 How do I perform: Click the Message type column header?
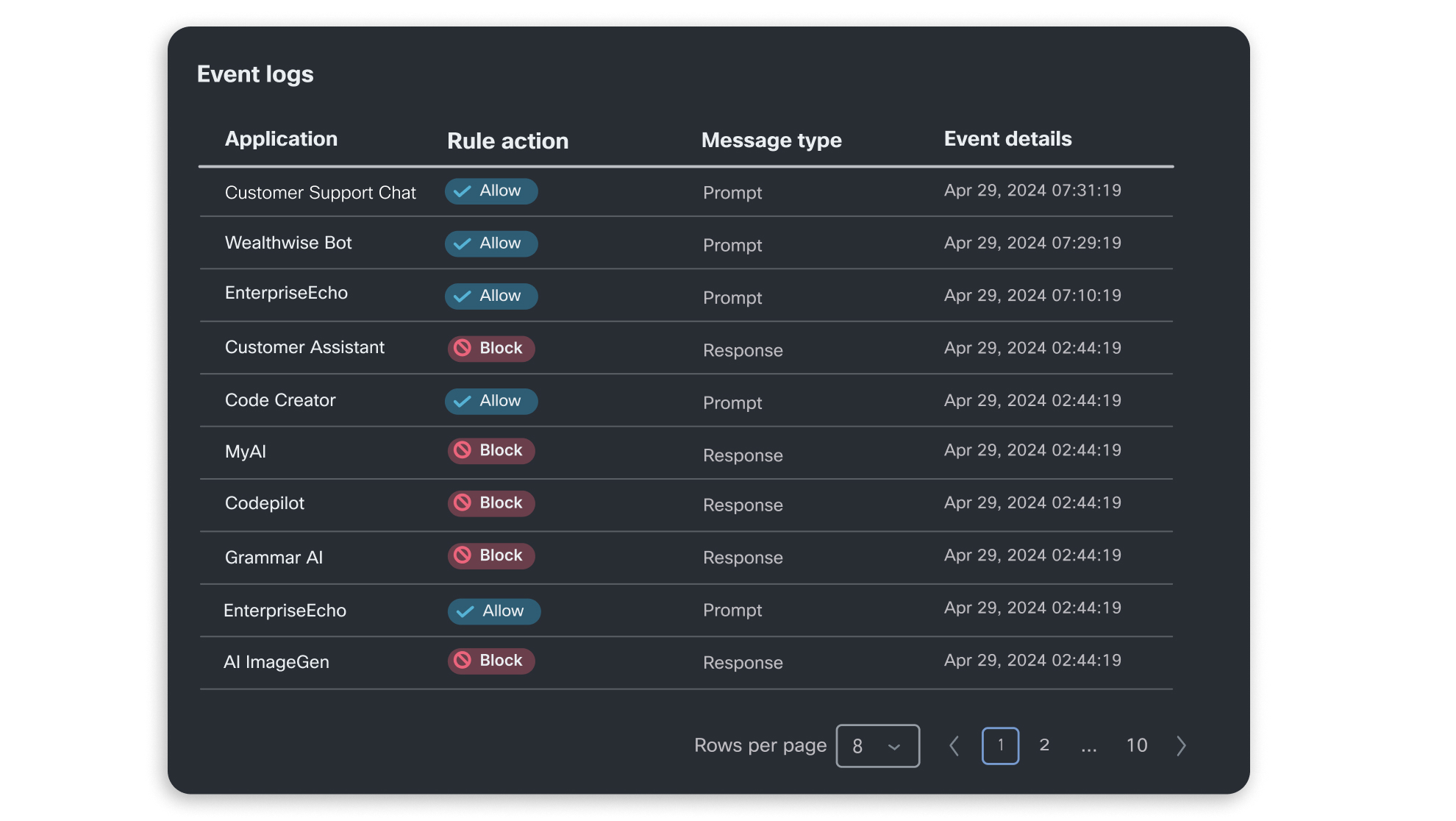tap(771, 140)
